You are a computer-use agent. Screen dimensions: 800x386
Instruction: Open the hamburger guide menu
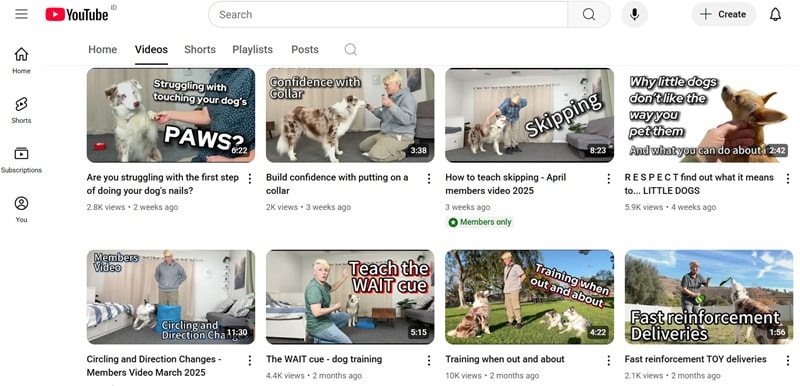click(x=21, y=14)
